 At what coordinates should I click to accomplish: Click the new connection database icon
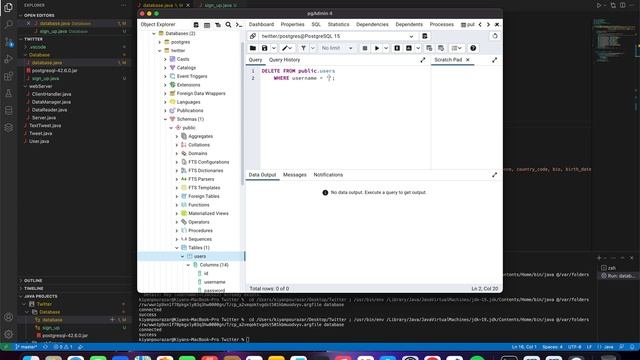[x=424, y=36]
